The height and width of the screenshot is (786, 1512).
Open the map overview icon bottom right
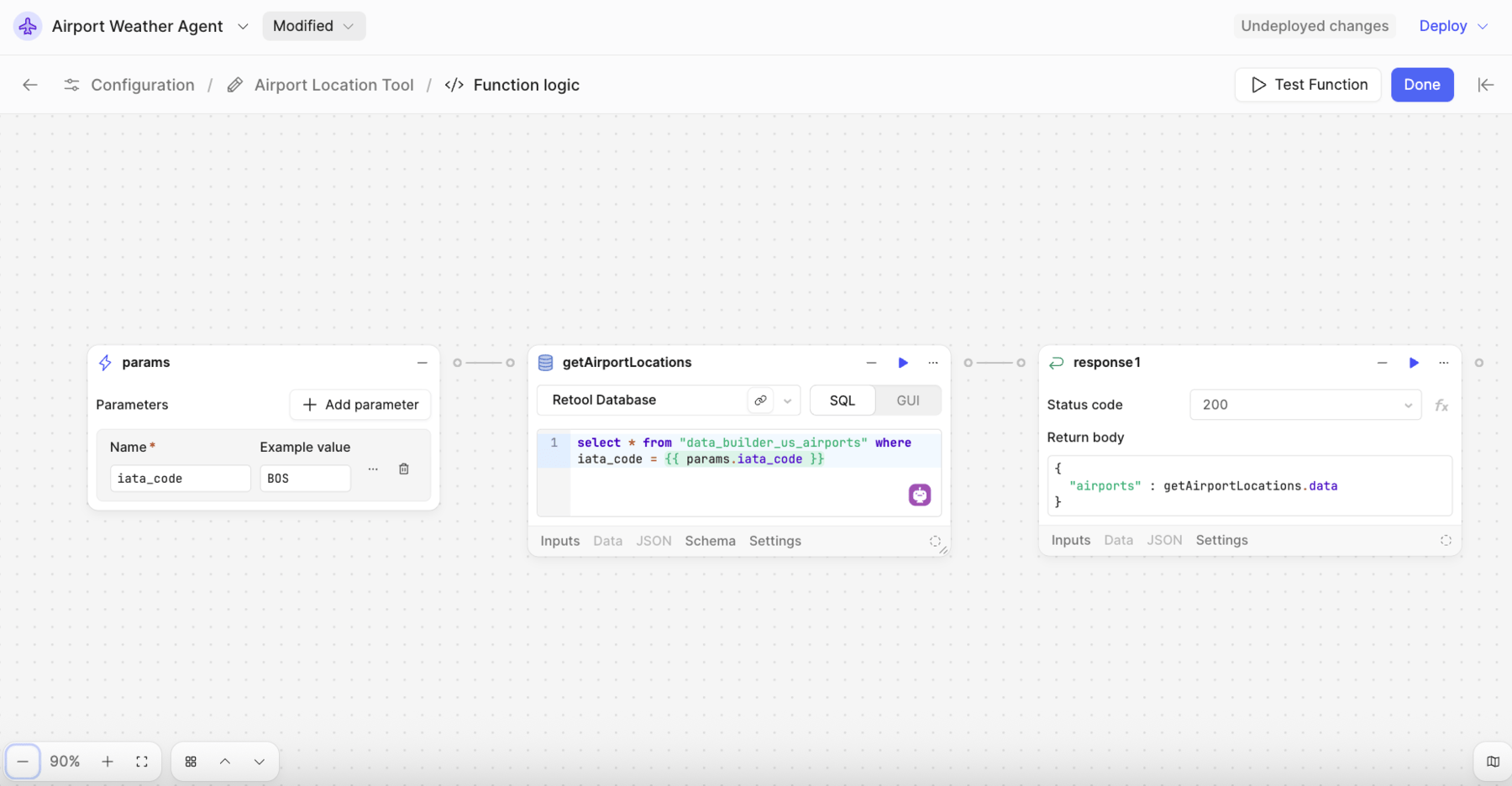pyautogui.click(x=1493, y=761)
